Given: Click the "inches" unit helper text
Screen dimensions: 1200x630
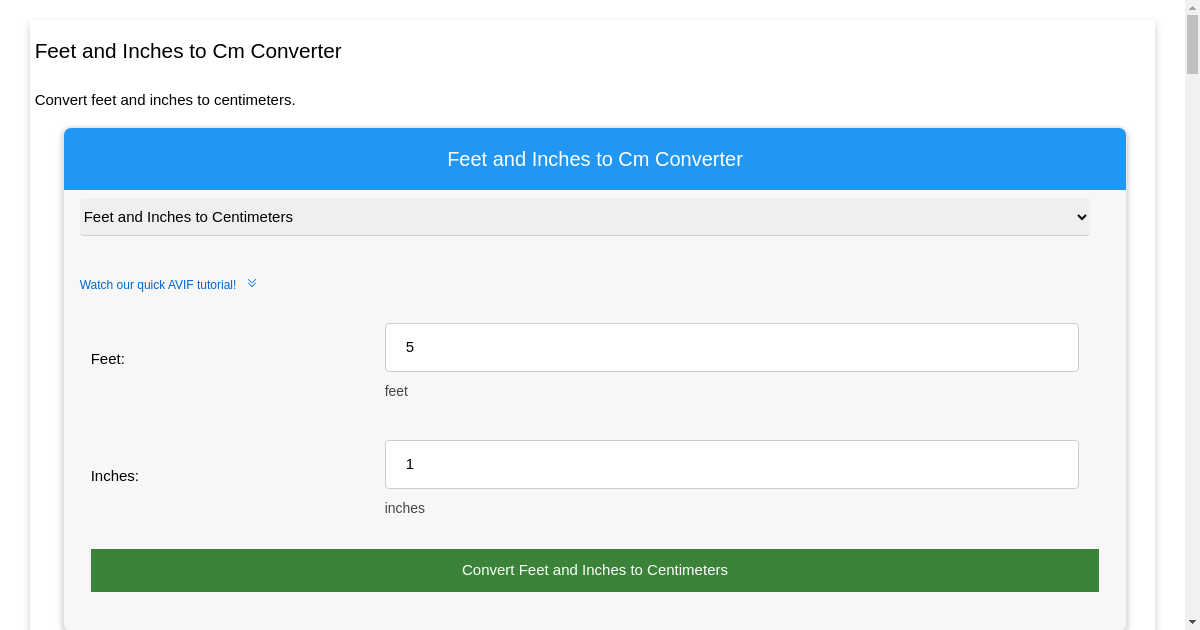Looking at the screenshot, I should 404,508.
